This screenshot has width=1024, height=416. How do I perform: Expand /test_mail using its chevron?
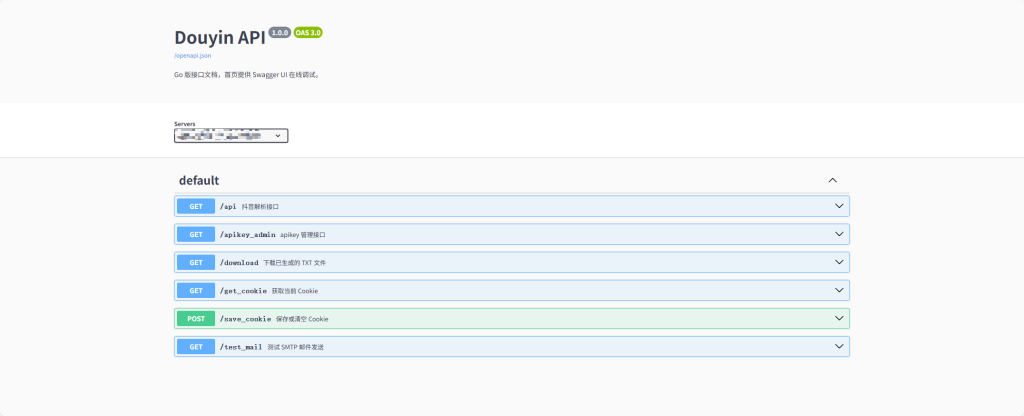click(839, 346)
